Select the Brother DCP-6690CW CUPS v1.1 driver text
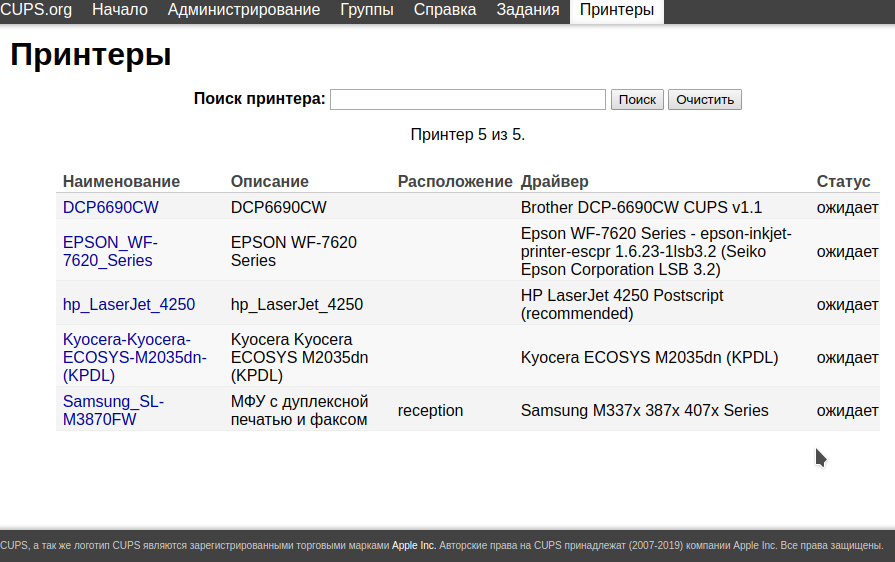 coord(641,207)
